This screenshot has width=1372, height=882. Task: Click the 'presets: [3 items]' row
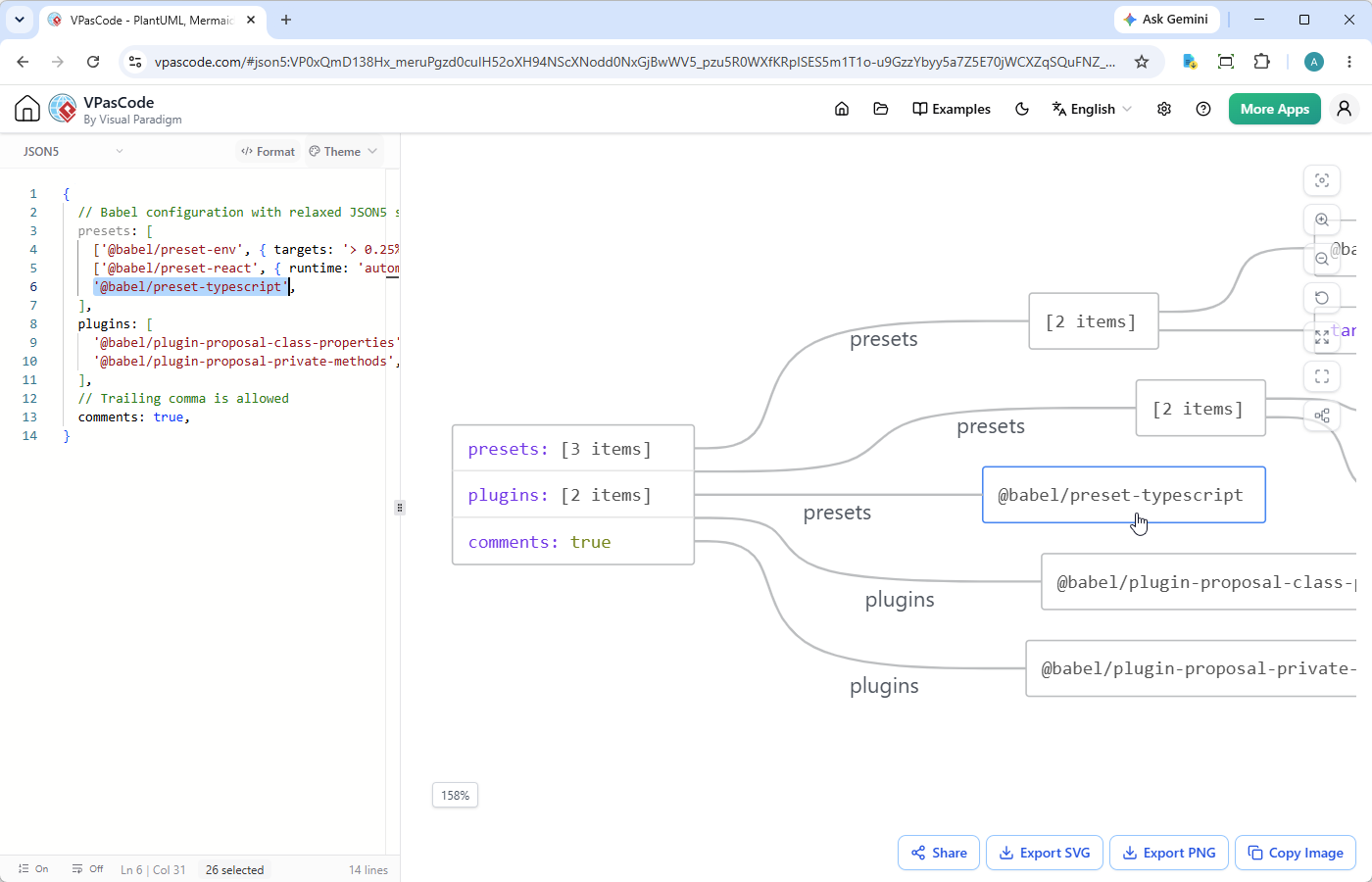[573, 449]
